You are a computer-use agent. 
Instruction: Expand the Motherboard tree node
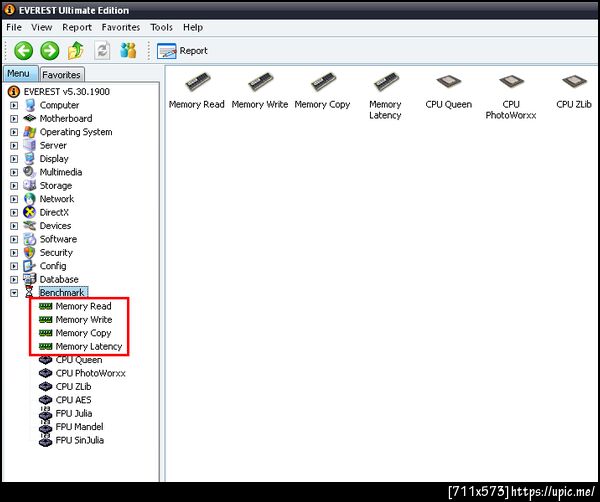coord(14,119)
